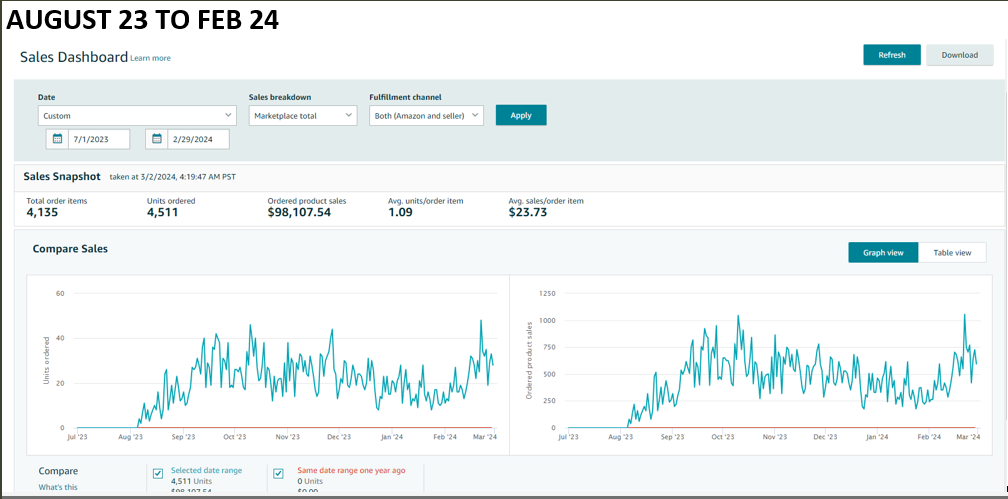This screenshot has width=1008, height=499.
Task: Click the $98,107.54 ordered product sales figure
Action: (x=299, y=212)
